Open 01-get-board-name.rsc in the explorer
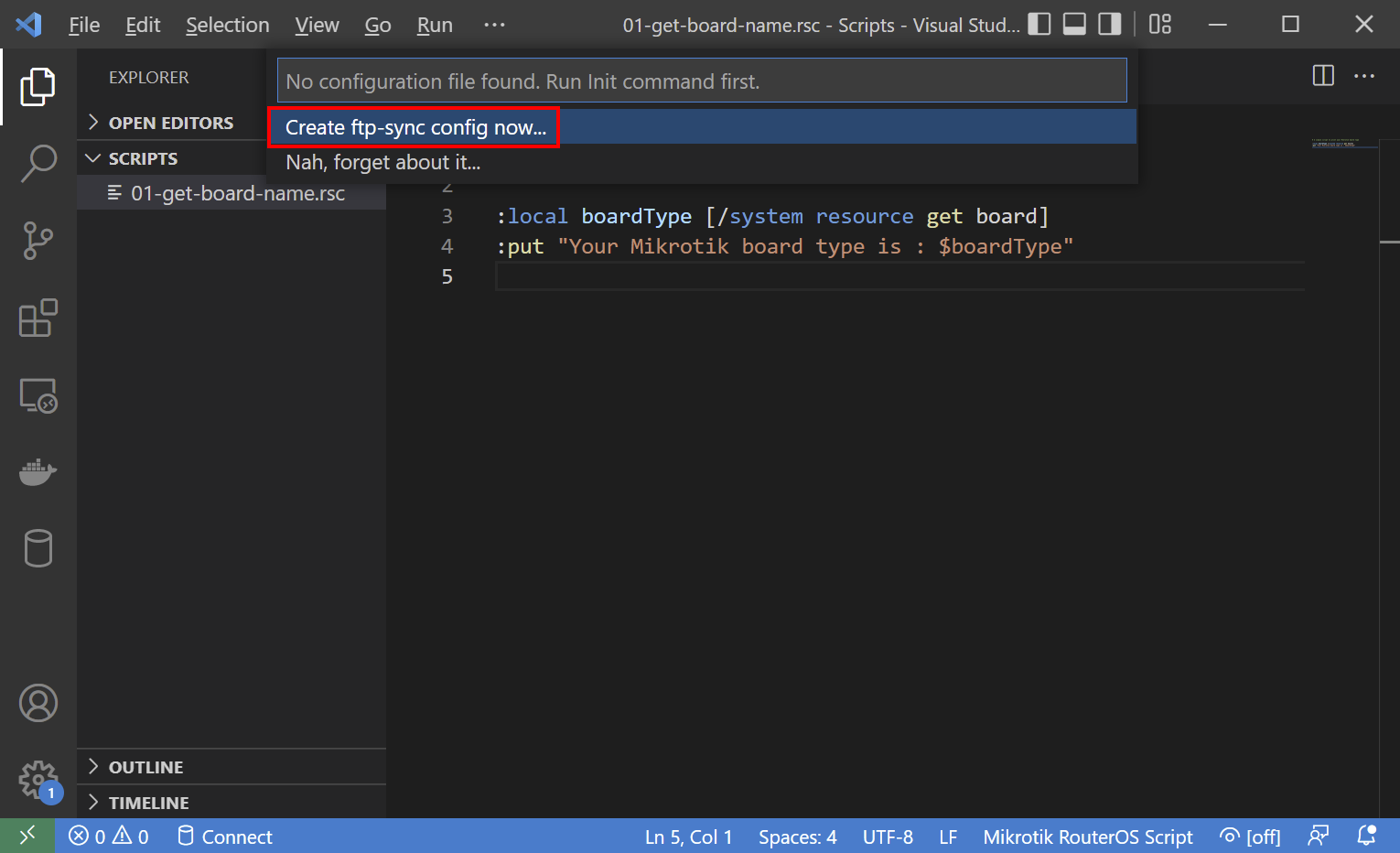Viewport: 1400px width, 853px height. pyautogui.click(x=237, y=193)
